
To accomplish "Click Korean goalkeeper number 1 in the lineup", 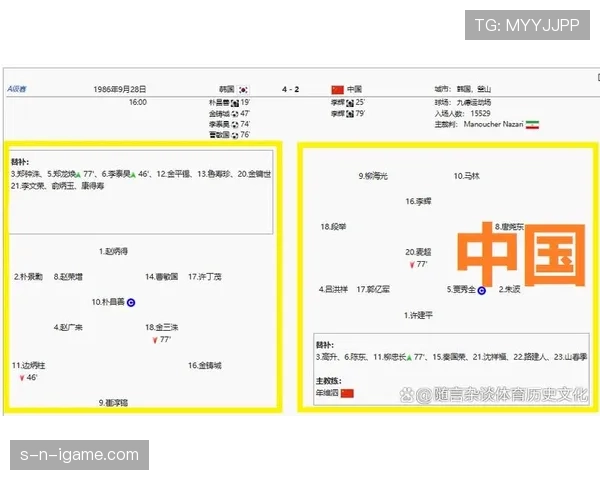I will pos(113,251).
